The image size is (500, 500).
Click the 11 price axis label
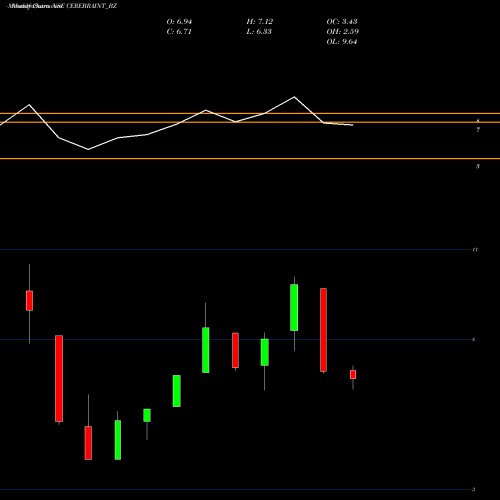[x=475, y=249]
